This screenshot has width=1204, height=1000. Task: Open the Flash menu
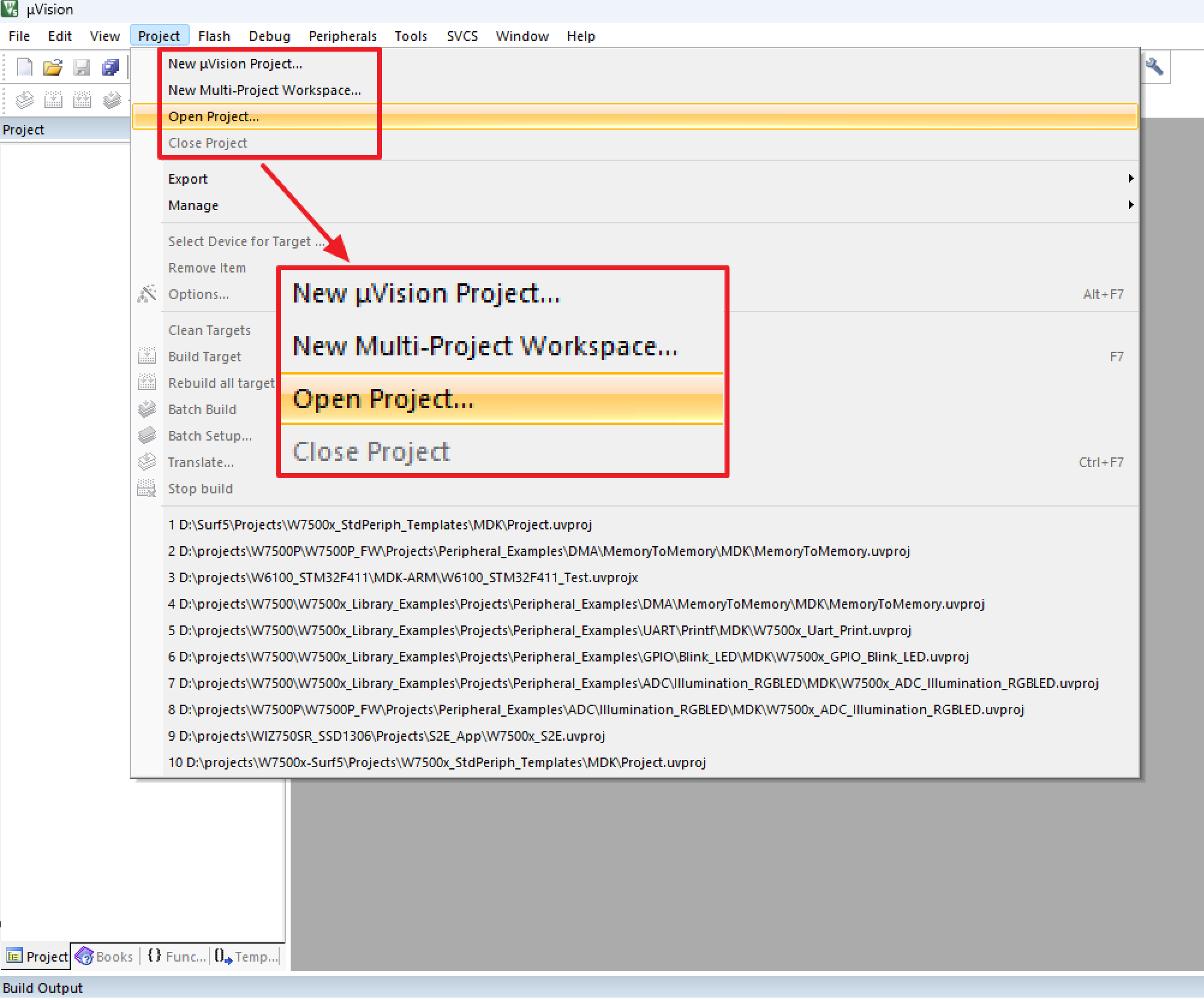[x=214, y=36]
